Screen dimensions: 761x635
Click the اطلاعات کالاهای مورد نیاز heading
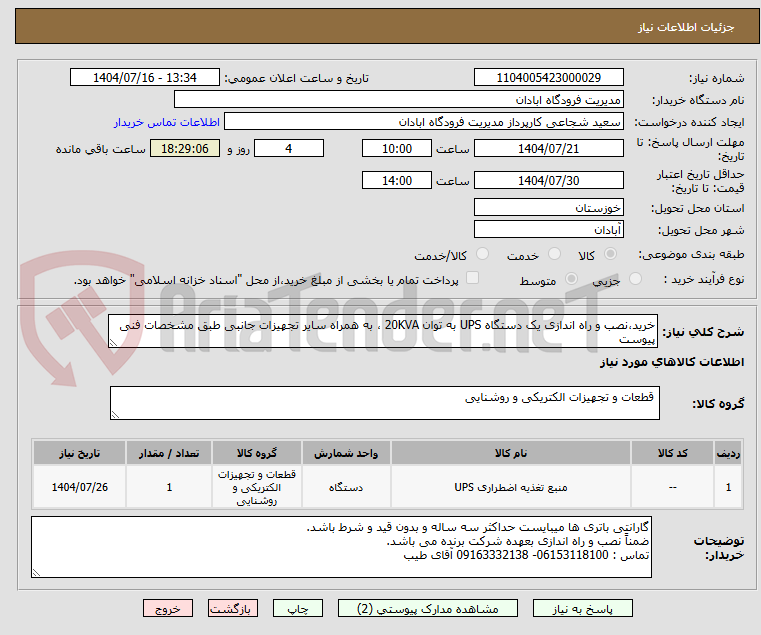click(x=672, y=362)
